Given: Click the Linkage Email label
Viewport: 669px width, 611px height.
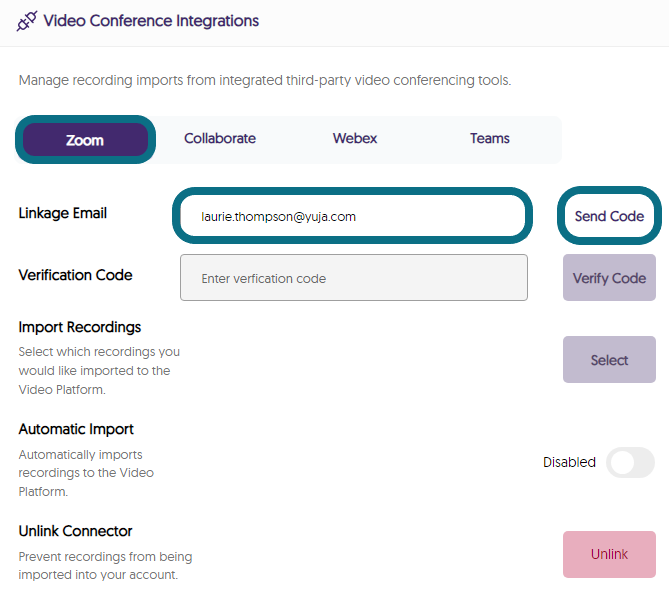Looking at the screenshot, I should (63, 213).
